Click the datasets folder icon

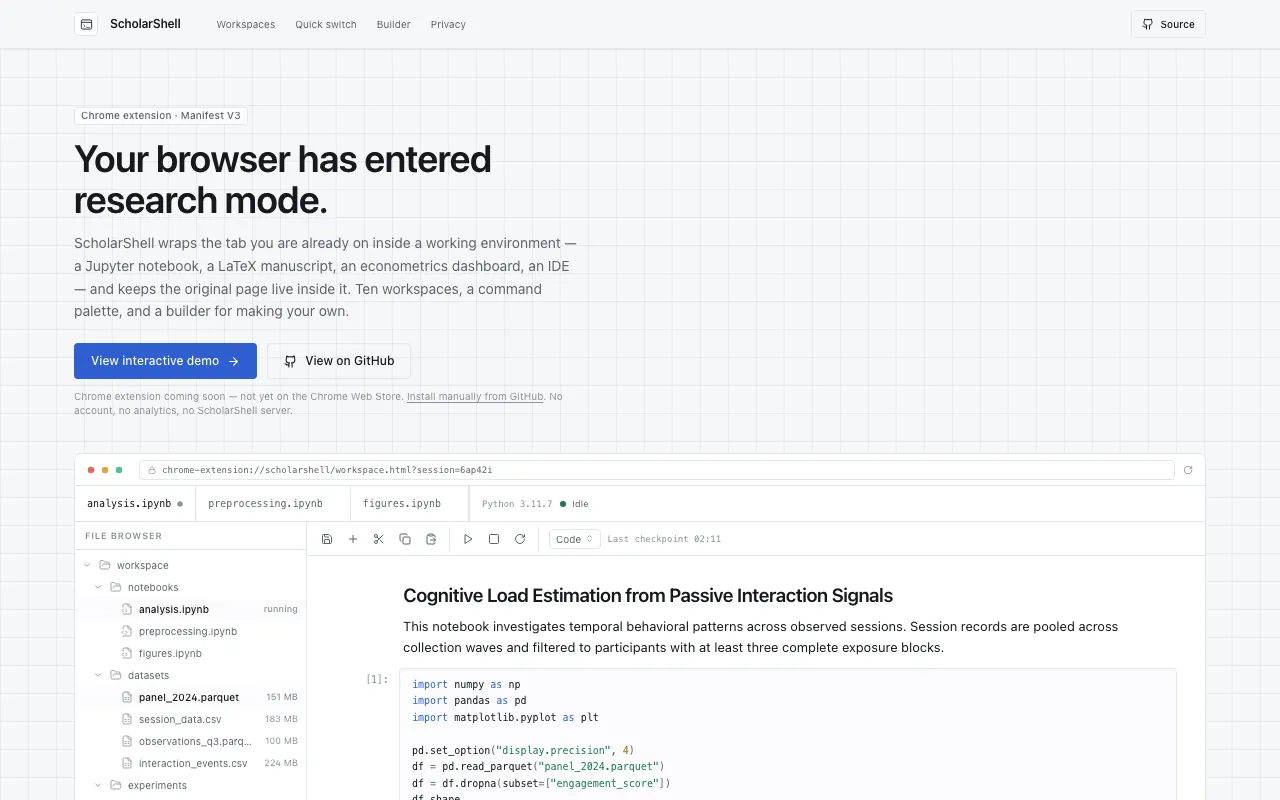pyautogui.click(x=116, y=675)
